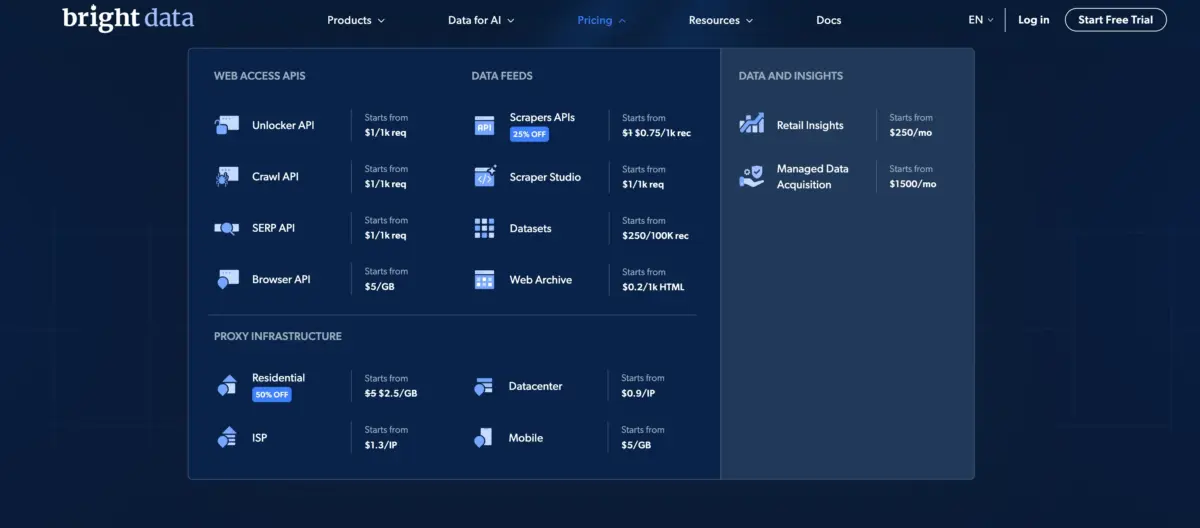Click the Log in link
The image size is (1200, 528).
pos(1034,20)
